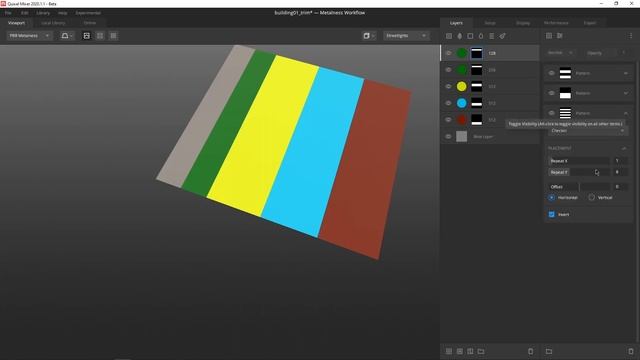640x360 pixels.
Task: Switch to the Online tab
Action: (90, 23)
